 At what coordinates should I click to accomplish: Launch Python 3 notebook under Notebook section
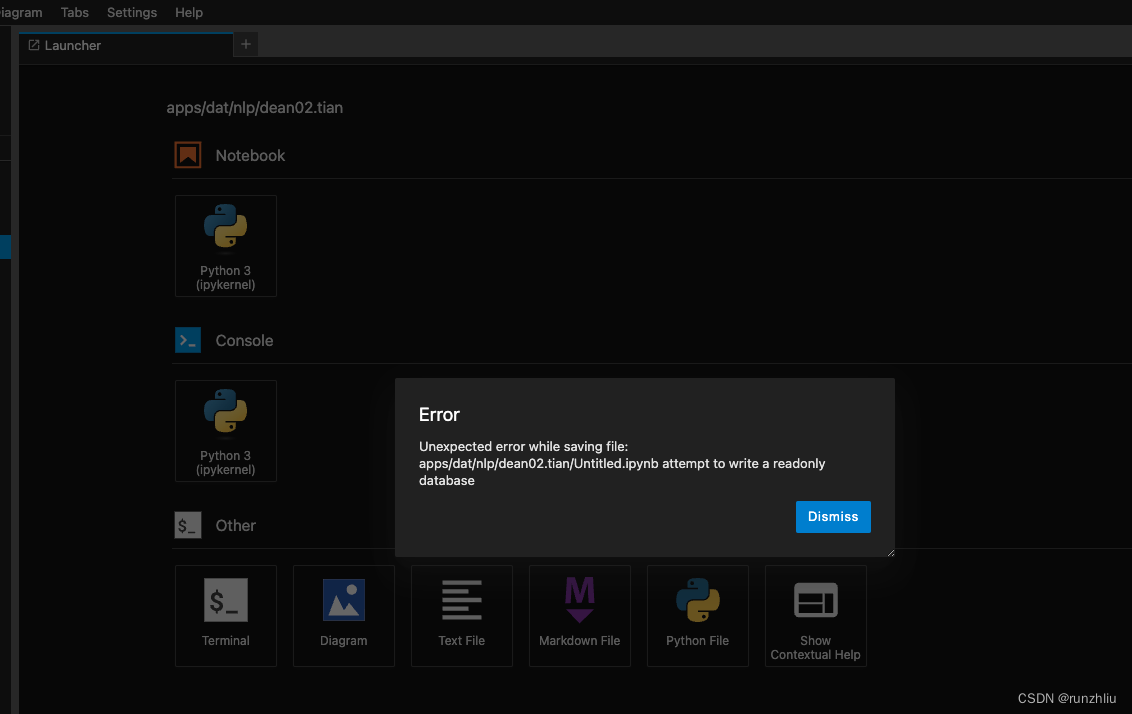(x=225, y=245)
